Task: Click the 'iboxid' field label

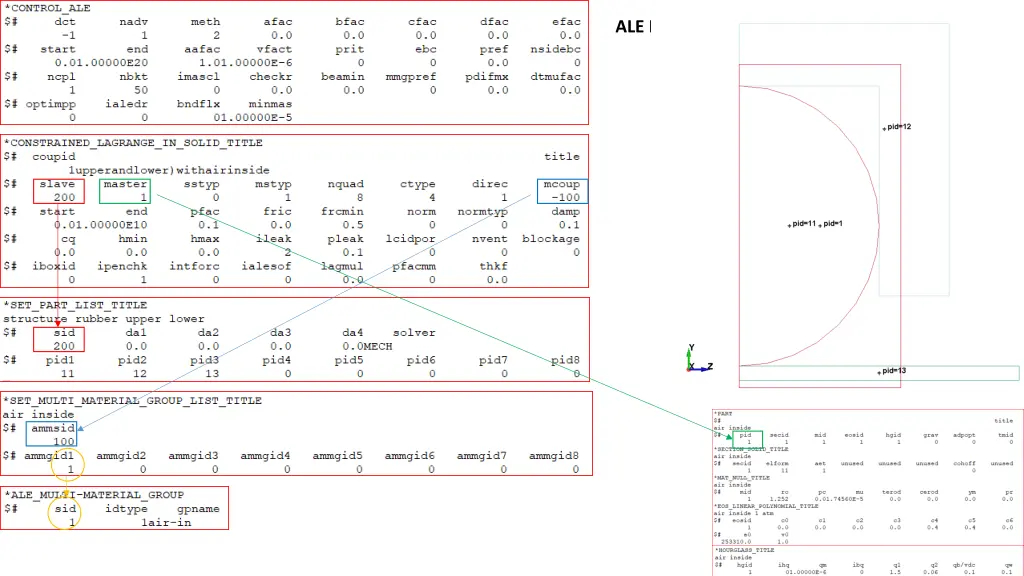Action: click(54, 266)
